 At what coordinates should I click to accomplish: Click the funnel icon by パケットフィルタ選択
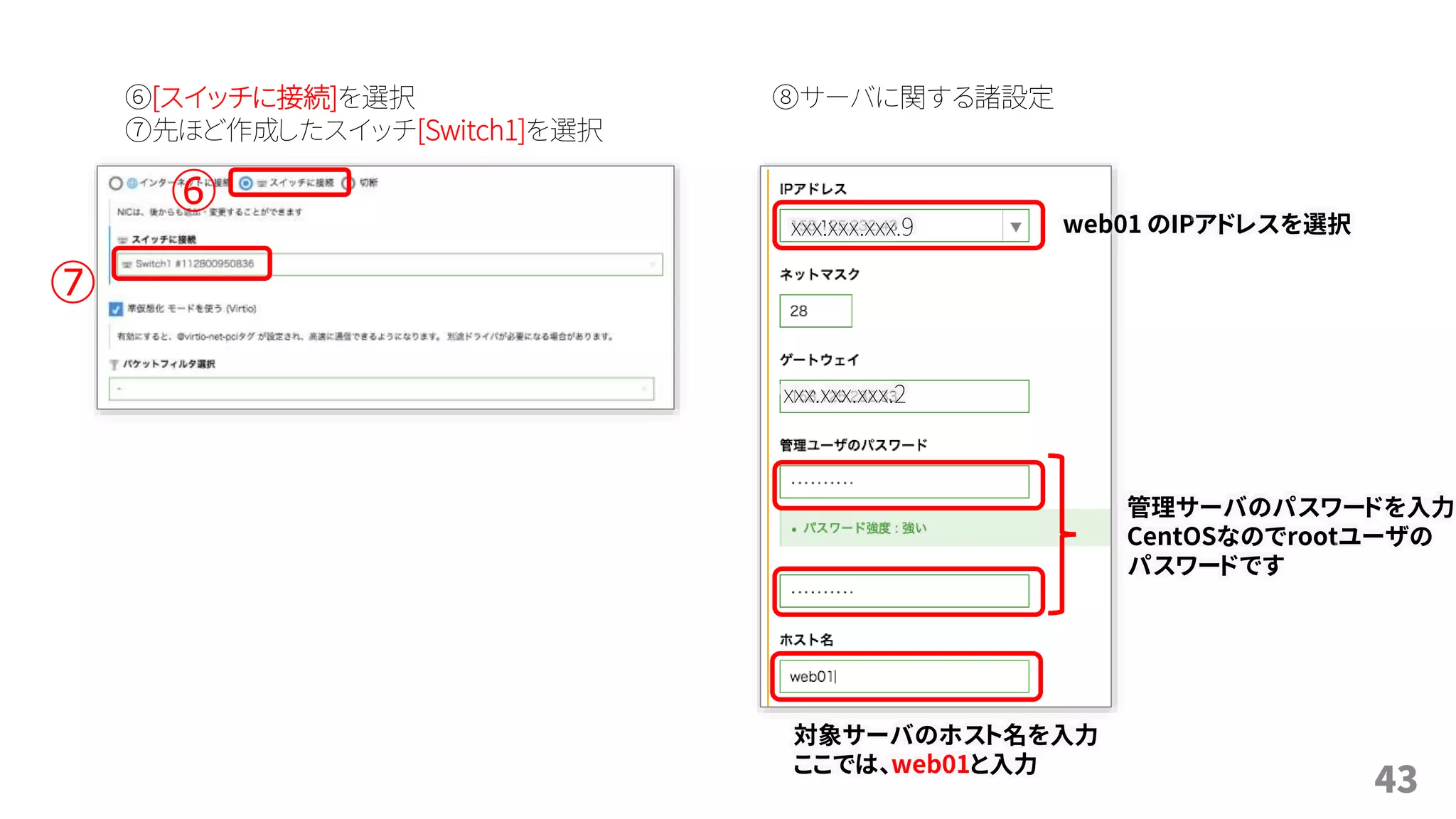point(114,365)
